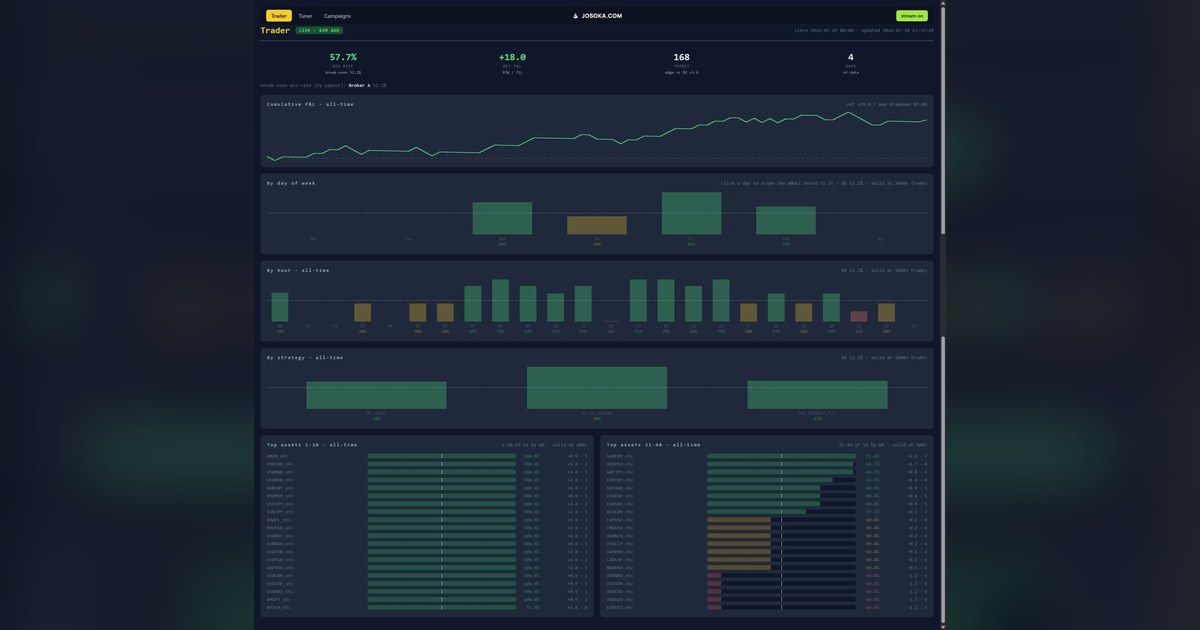The width and height of the screenshot is (1200, 630).
Task: Click the first 00 hour bar
Action: pyautogui.click(x=280, y=307)
